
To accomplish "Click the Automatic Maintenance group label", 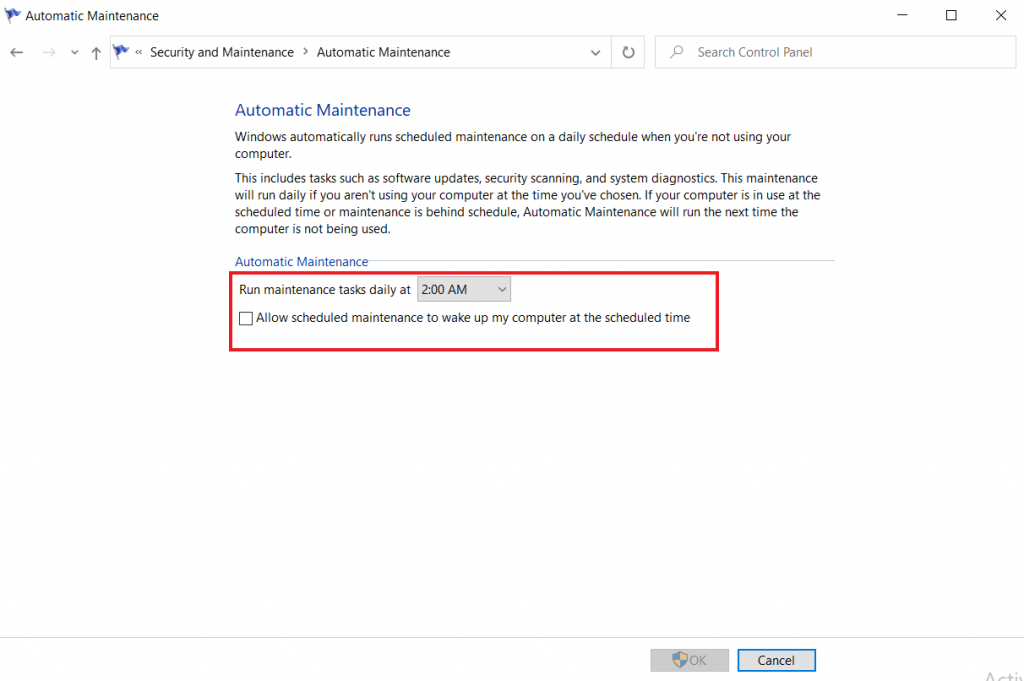I will click(x=302, y=261).
